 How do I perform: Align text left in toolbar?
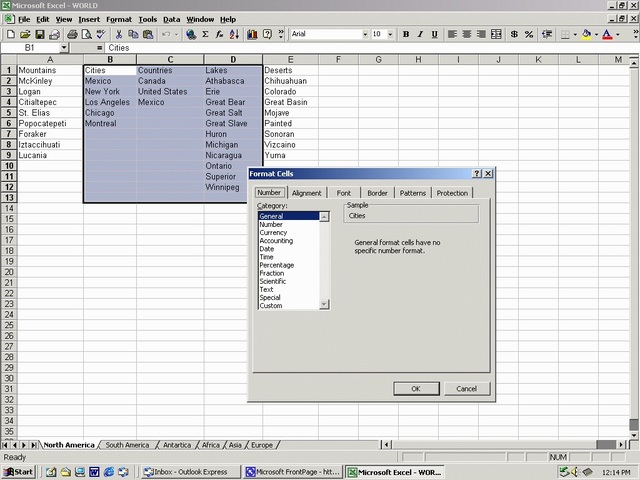pyautogui.click(x=452, y=34)
